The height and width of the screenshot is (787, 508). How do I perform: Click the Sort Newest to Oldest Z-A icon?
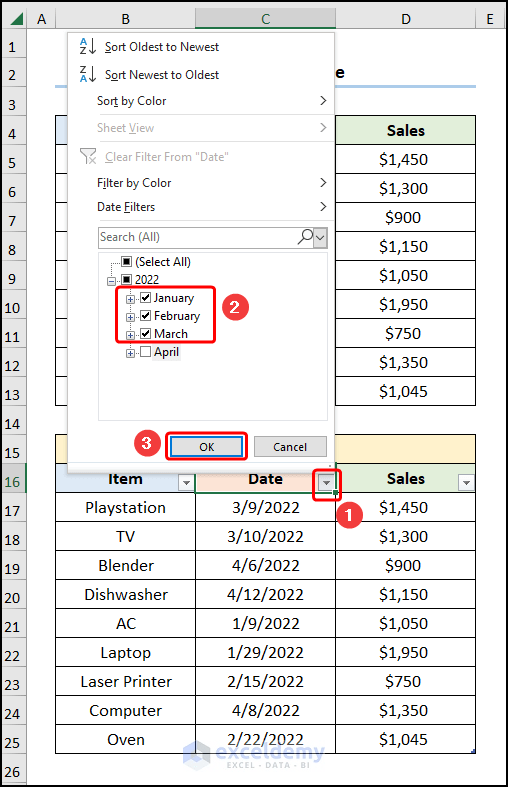88,74
